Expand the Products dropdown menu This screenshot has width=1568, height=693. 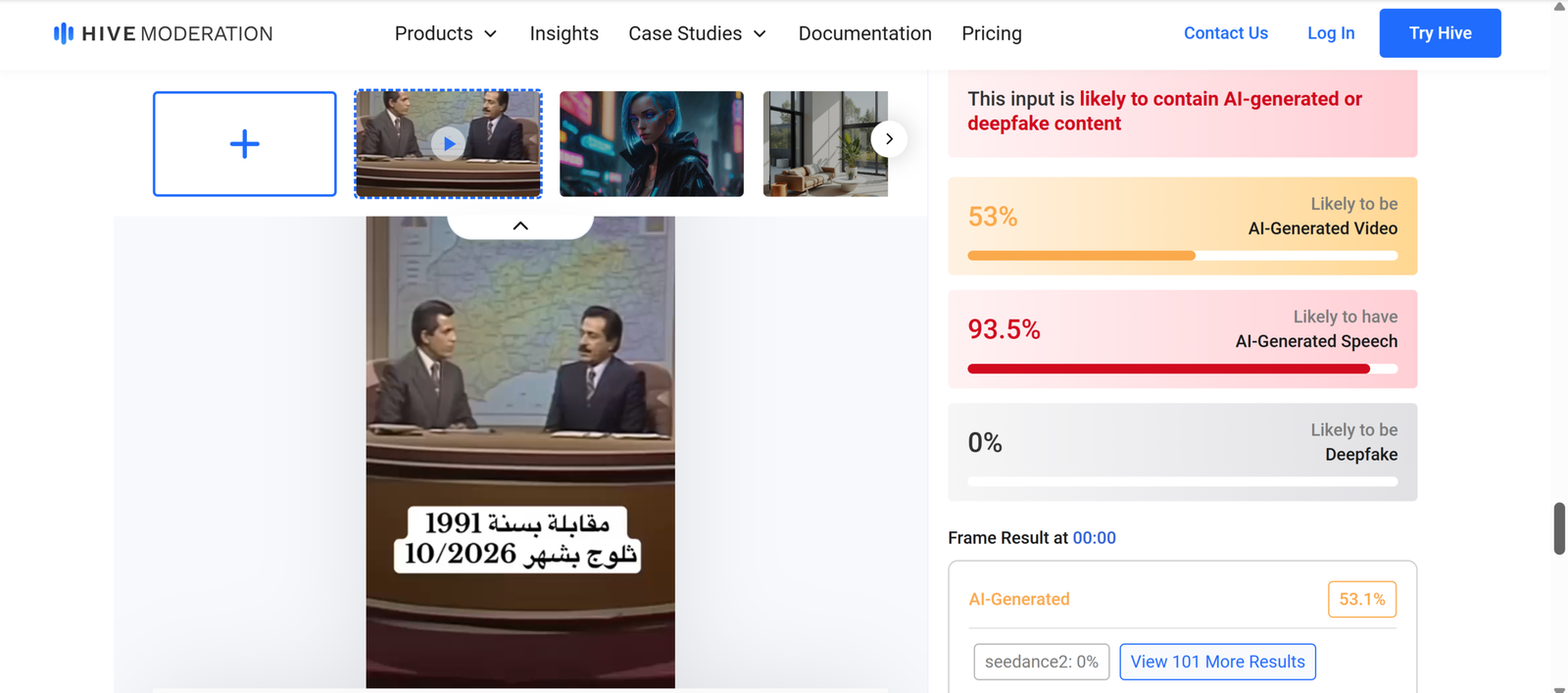(446, 33)
